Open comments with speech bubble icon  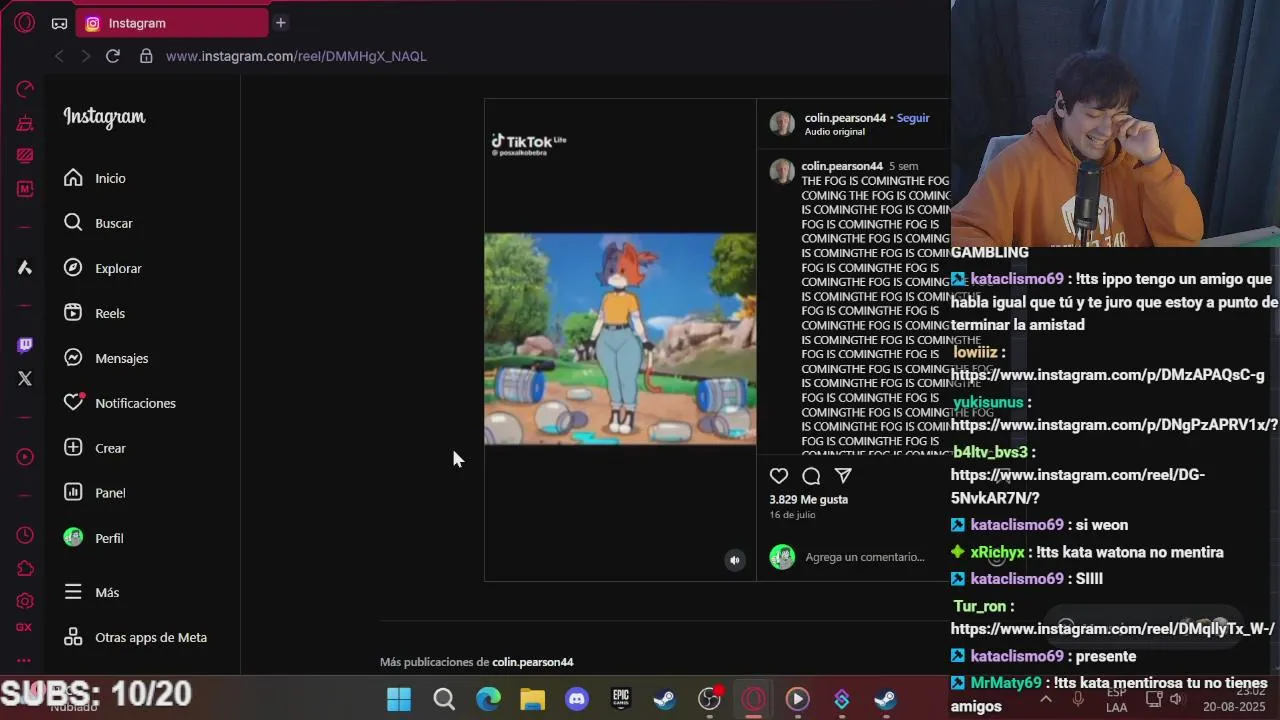coord(811,476)
